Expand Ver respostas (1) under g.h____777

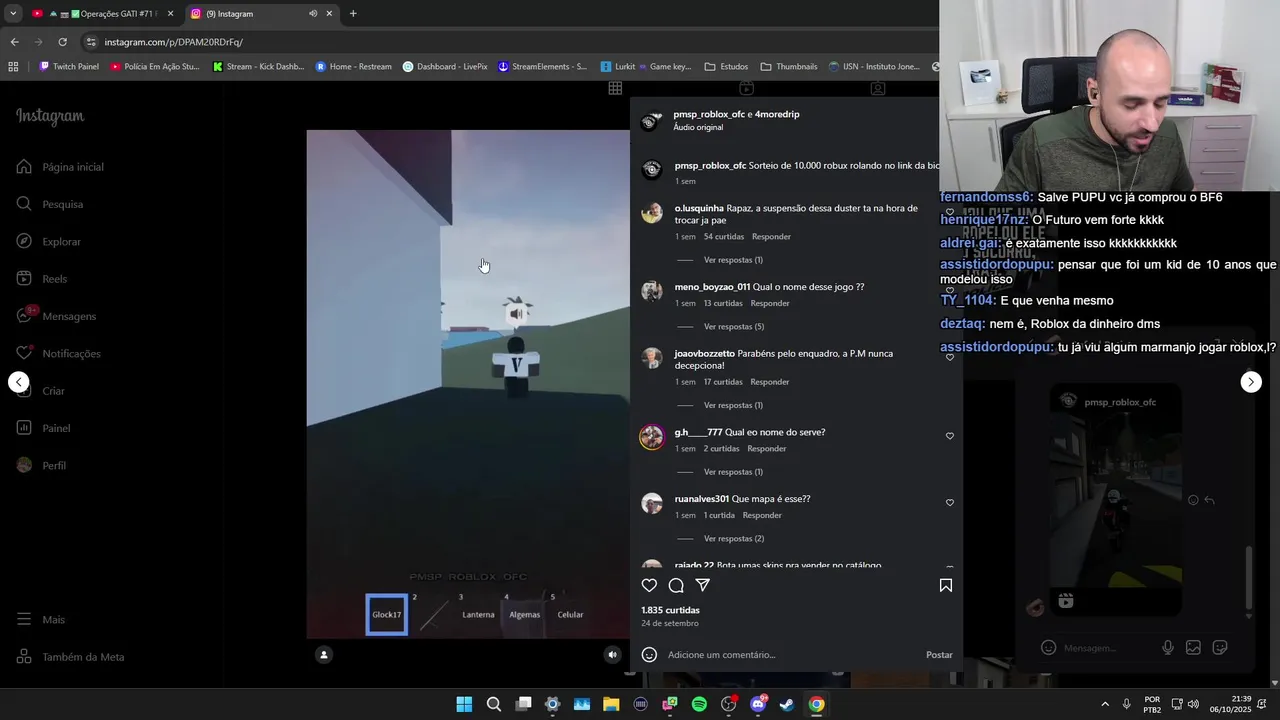[733, 472]
